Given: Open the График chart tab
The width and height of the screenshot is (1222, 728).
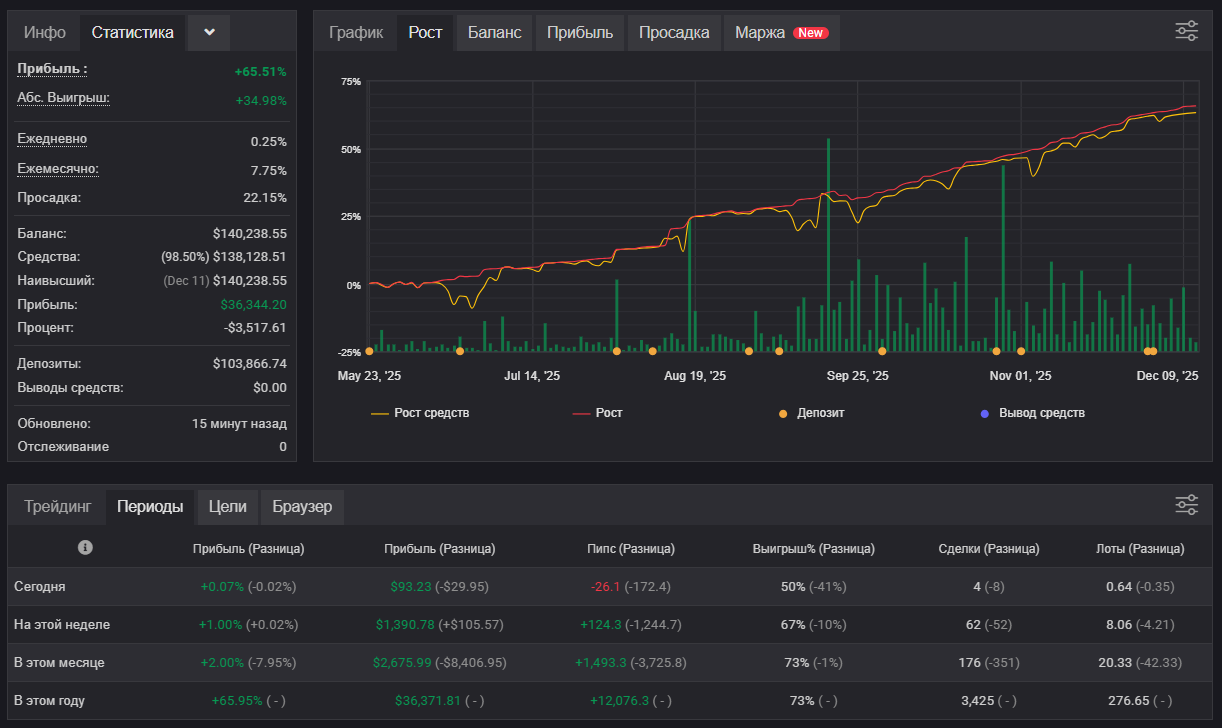Looking at the screenshot, I should tap(356, 32).
